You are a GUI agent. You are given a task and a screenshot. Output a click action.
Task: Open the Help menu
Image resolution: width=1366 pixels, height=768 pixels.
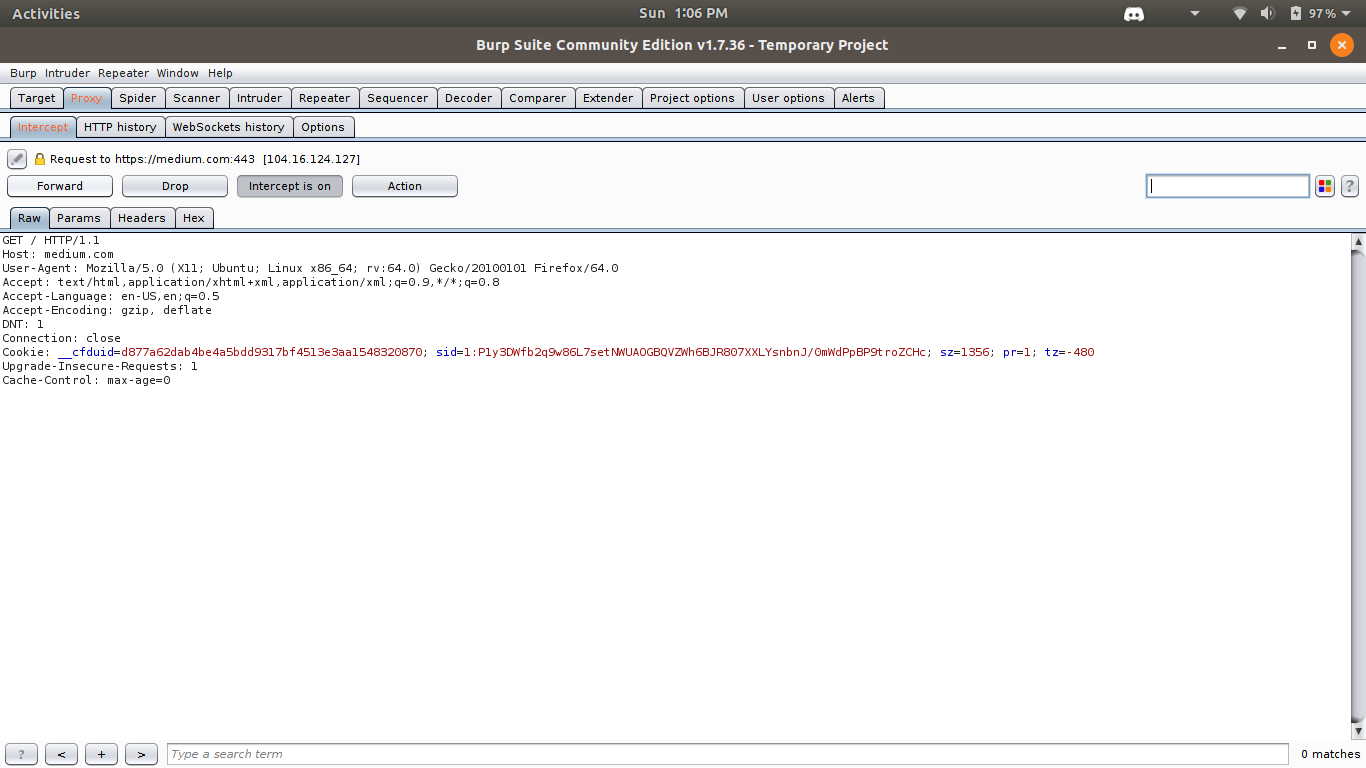(x=220, y=73)
